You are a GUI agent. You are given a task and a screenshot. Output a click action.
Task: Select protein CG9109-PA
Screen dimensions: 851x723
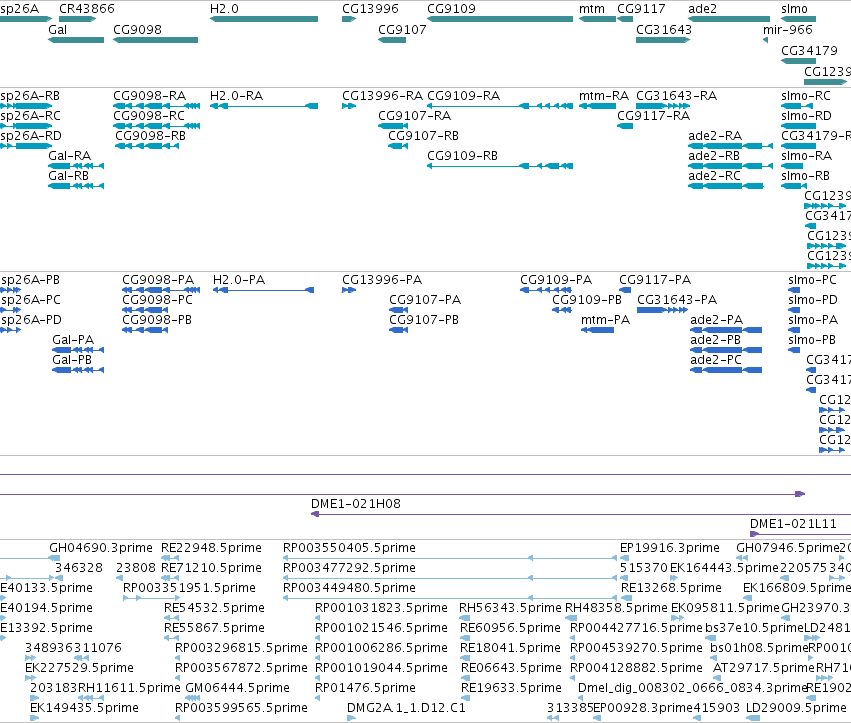click(x=545, y=290)
